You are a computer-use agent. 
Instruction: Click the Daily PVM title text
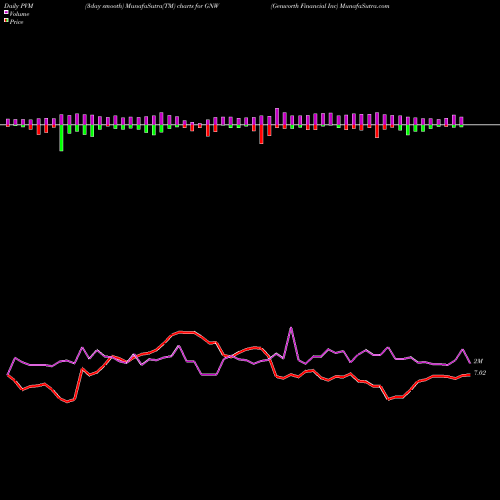[19, 6]
